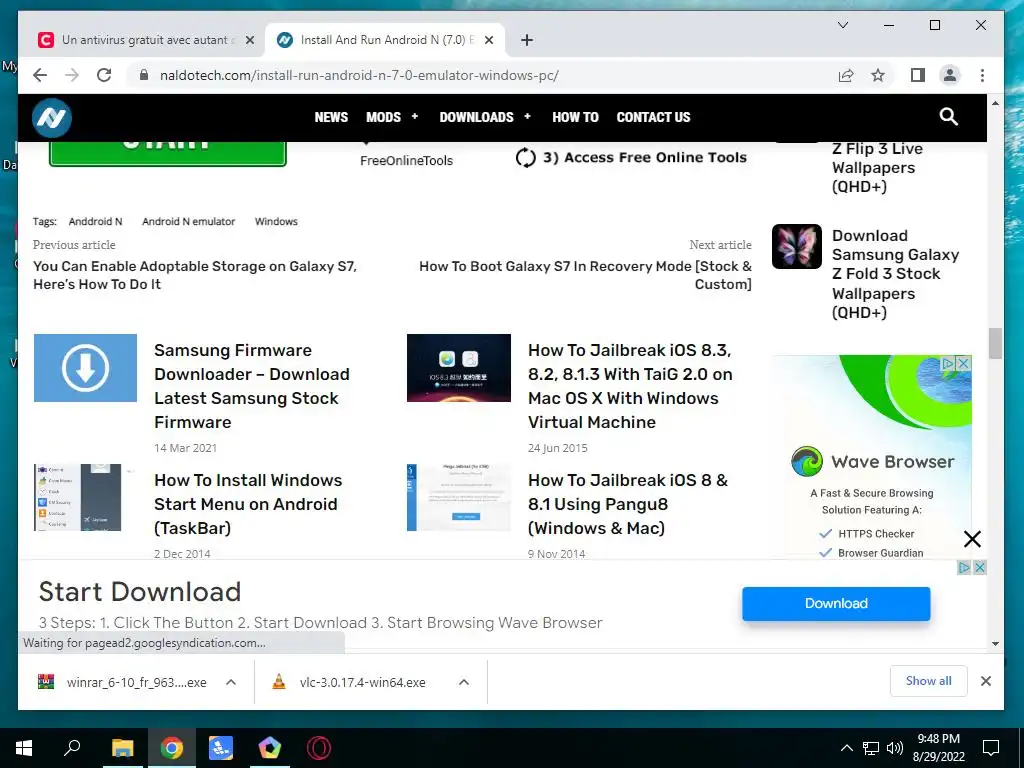Click the AdChoices icon on bottom banner ad

pos(964,568)
